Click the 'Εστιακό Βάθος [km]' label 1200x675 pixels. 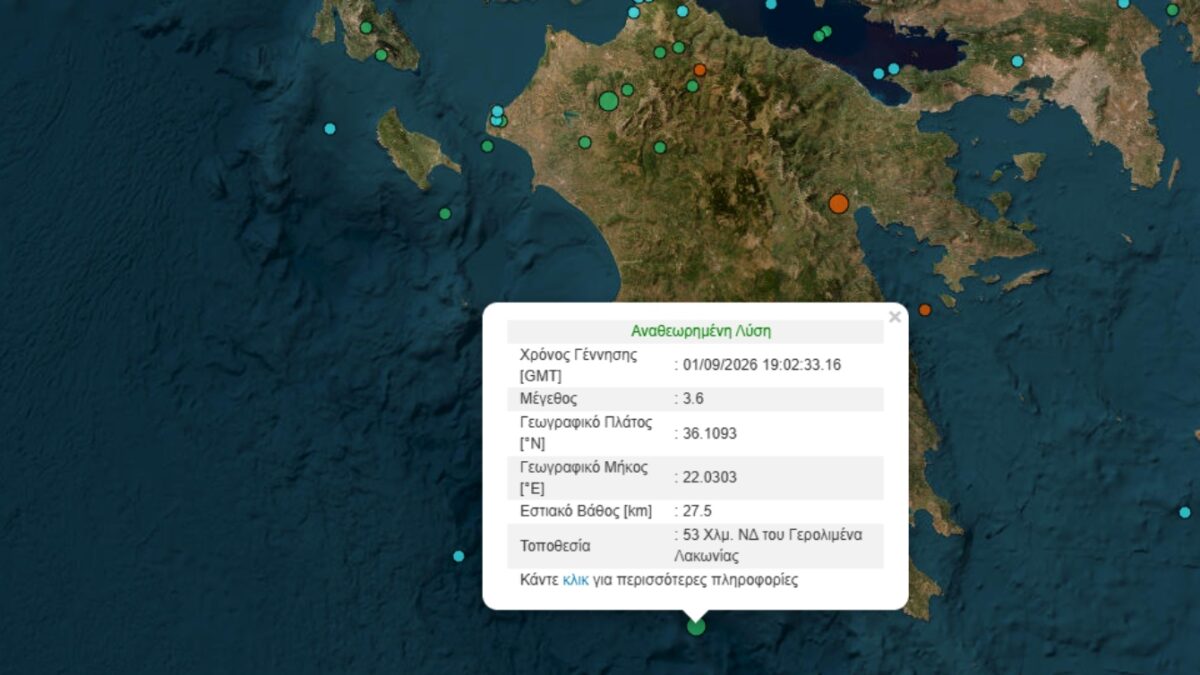pyautogui.click(x=586, y=511)
